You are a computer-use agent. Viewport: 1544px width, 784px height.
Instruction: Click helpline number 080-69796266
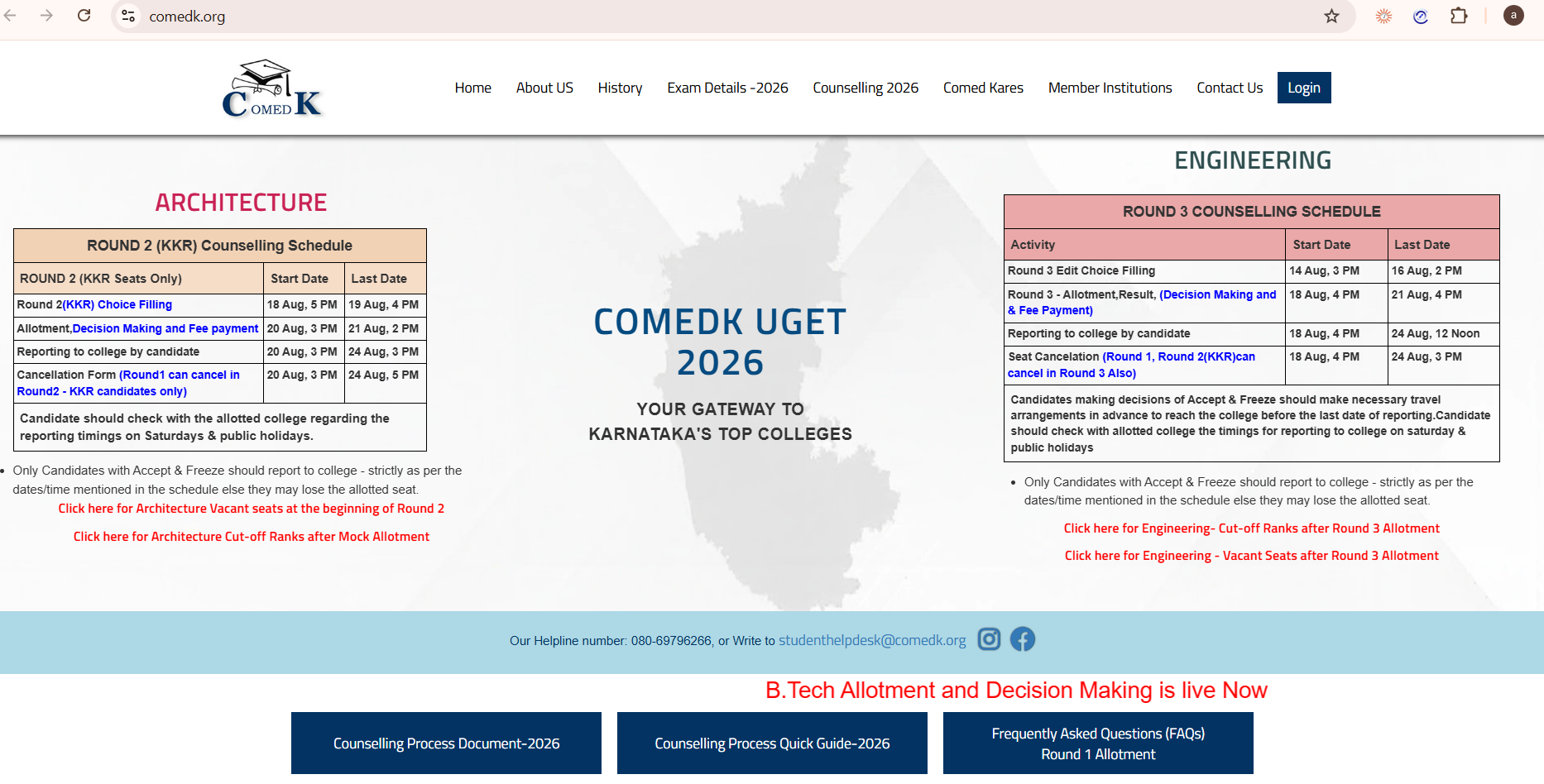tap(671, 641)
